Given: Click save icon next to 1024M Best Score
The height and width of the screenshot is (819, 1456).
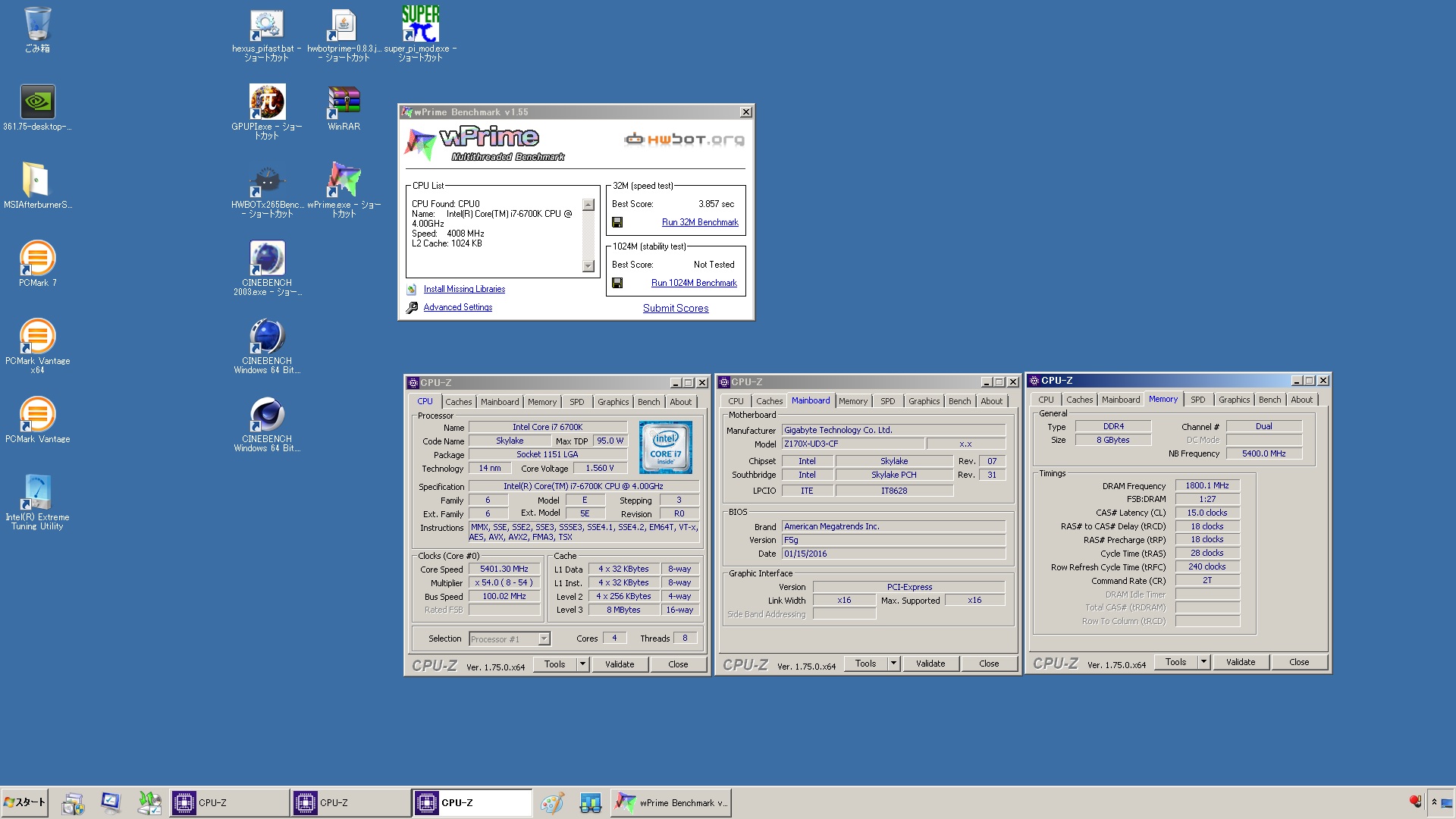Looking at the screenshot, I should tap(617, 283).
